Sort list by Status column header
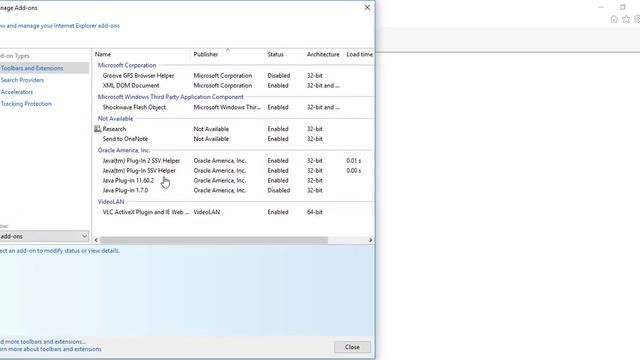This screenshot has width=640, height=360. (x=276, y=54)
